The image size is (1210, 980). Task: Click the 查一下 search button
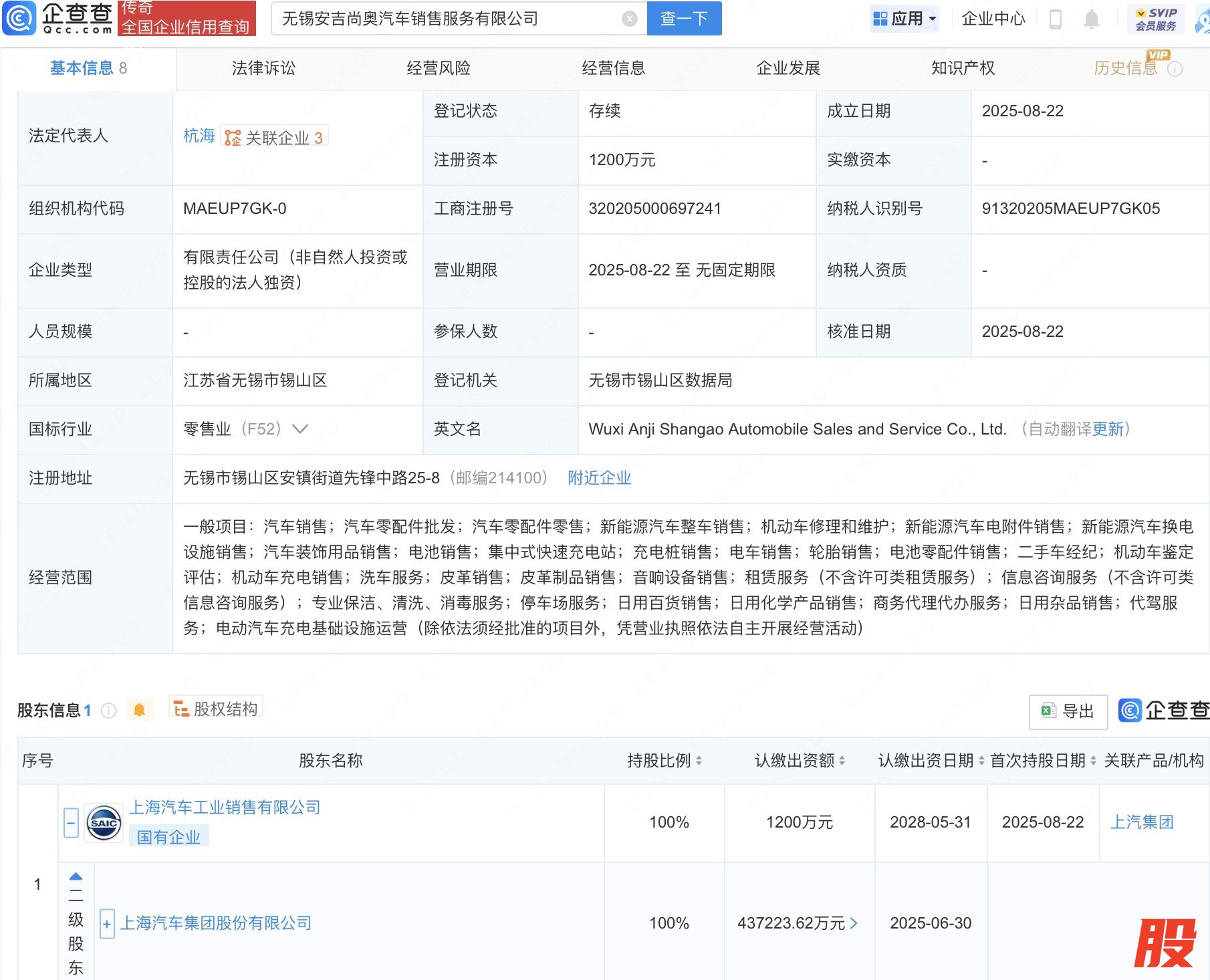click(684, 19)
